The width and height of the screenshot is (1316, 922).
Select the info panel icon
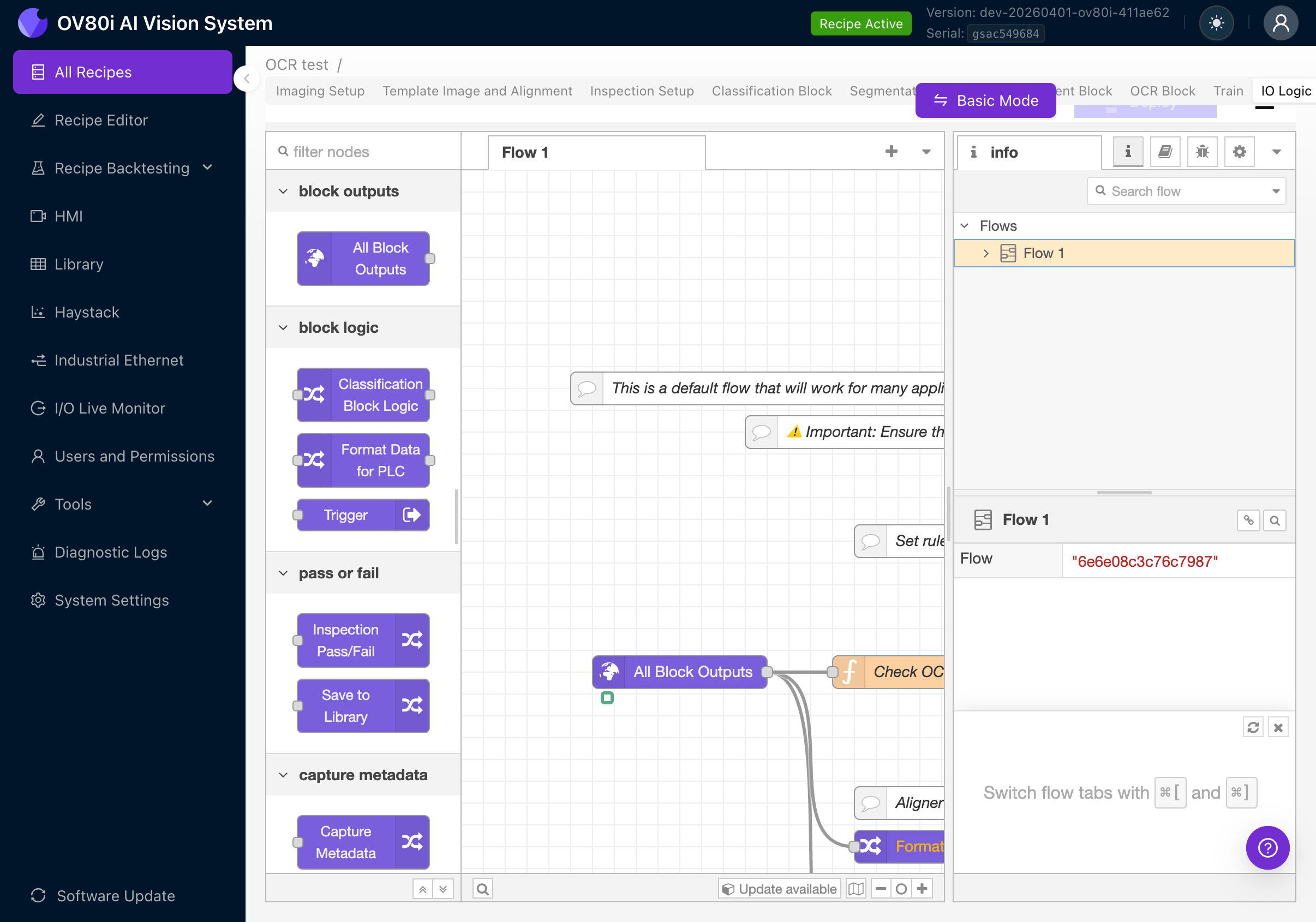point(1127,151)
